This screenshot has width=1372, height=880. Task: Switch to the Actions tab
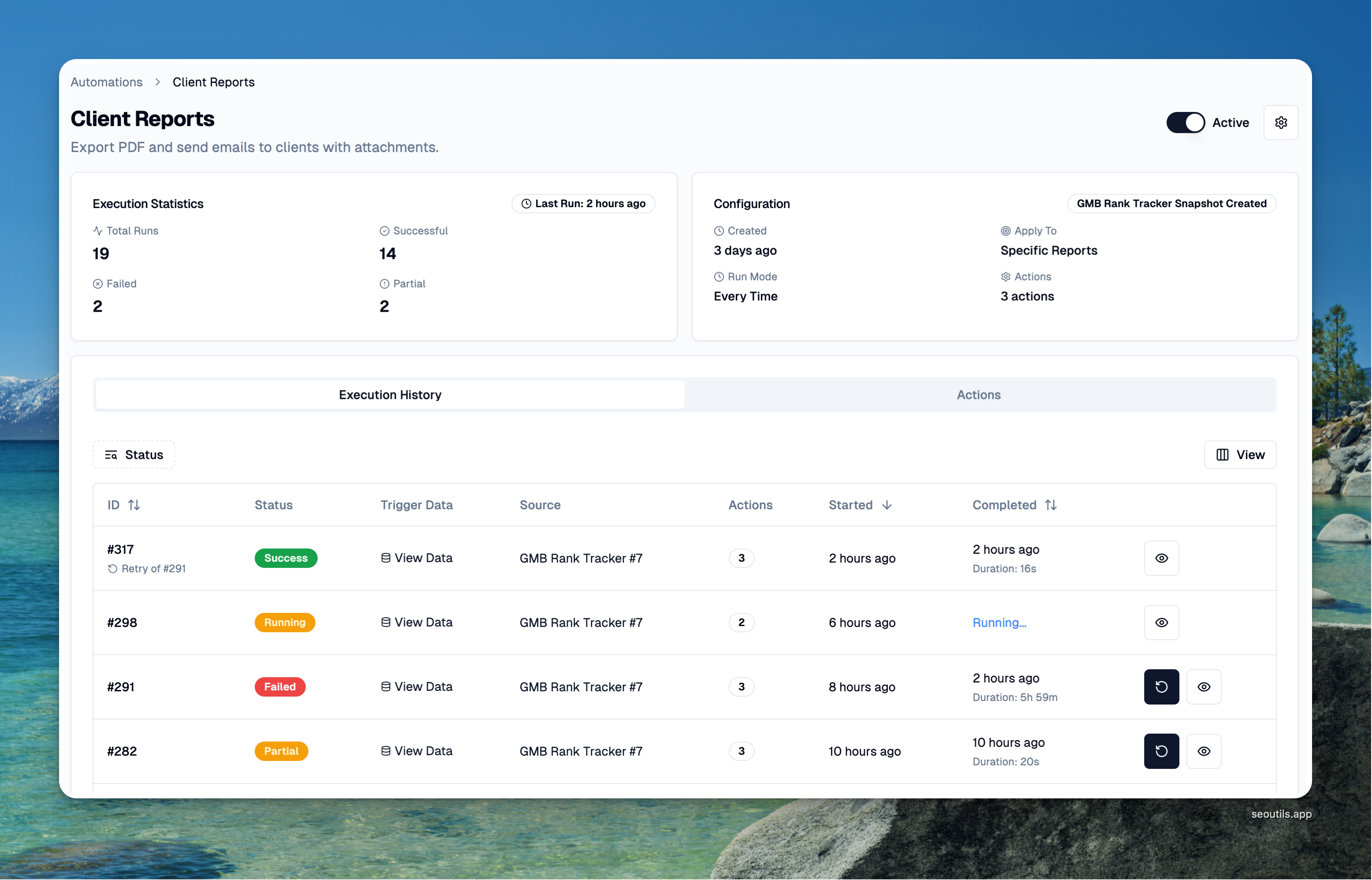click(978, 394)
